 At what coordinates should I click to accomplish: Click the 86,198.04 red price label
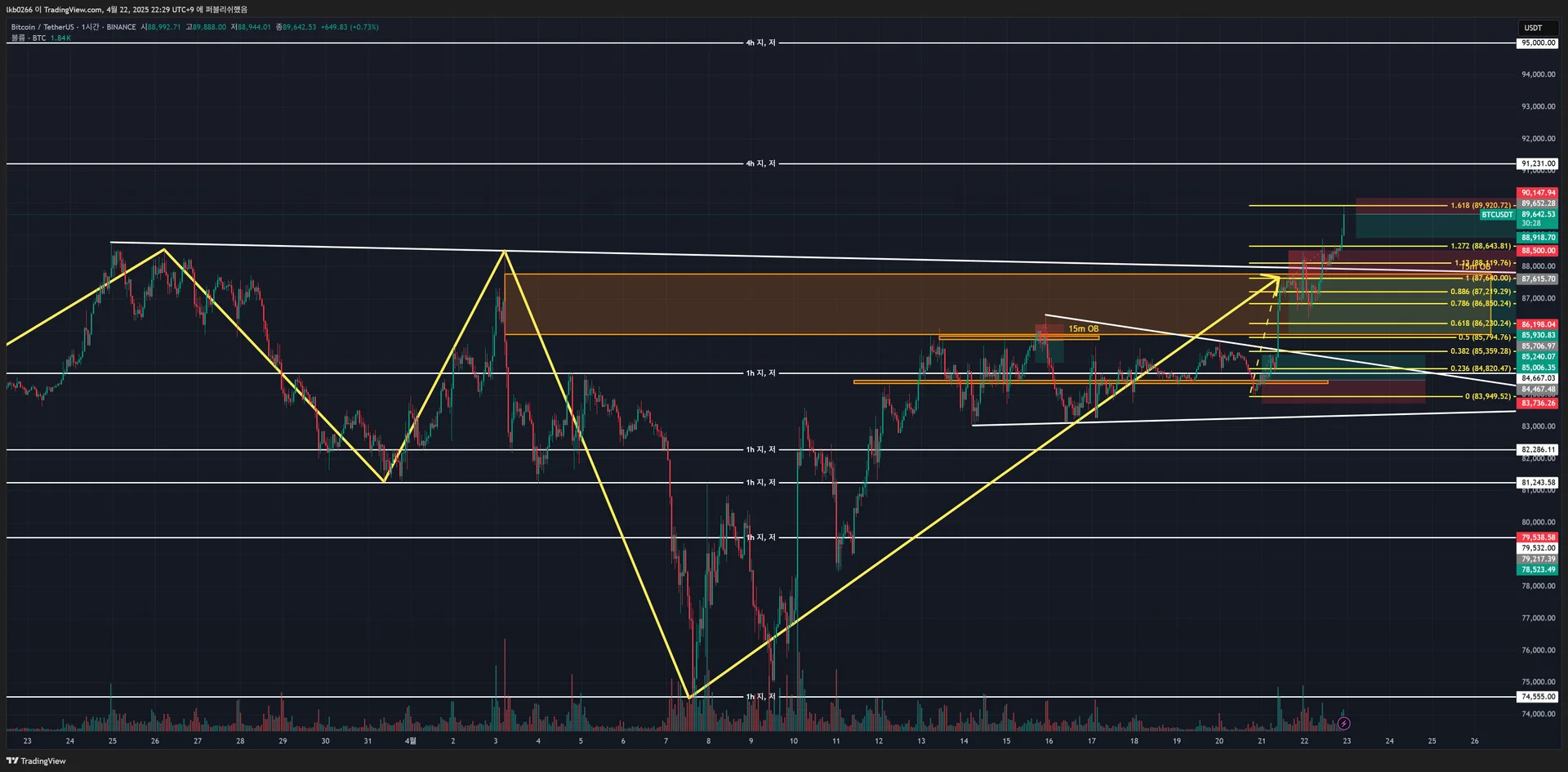coord(1538,324)
